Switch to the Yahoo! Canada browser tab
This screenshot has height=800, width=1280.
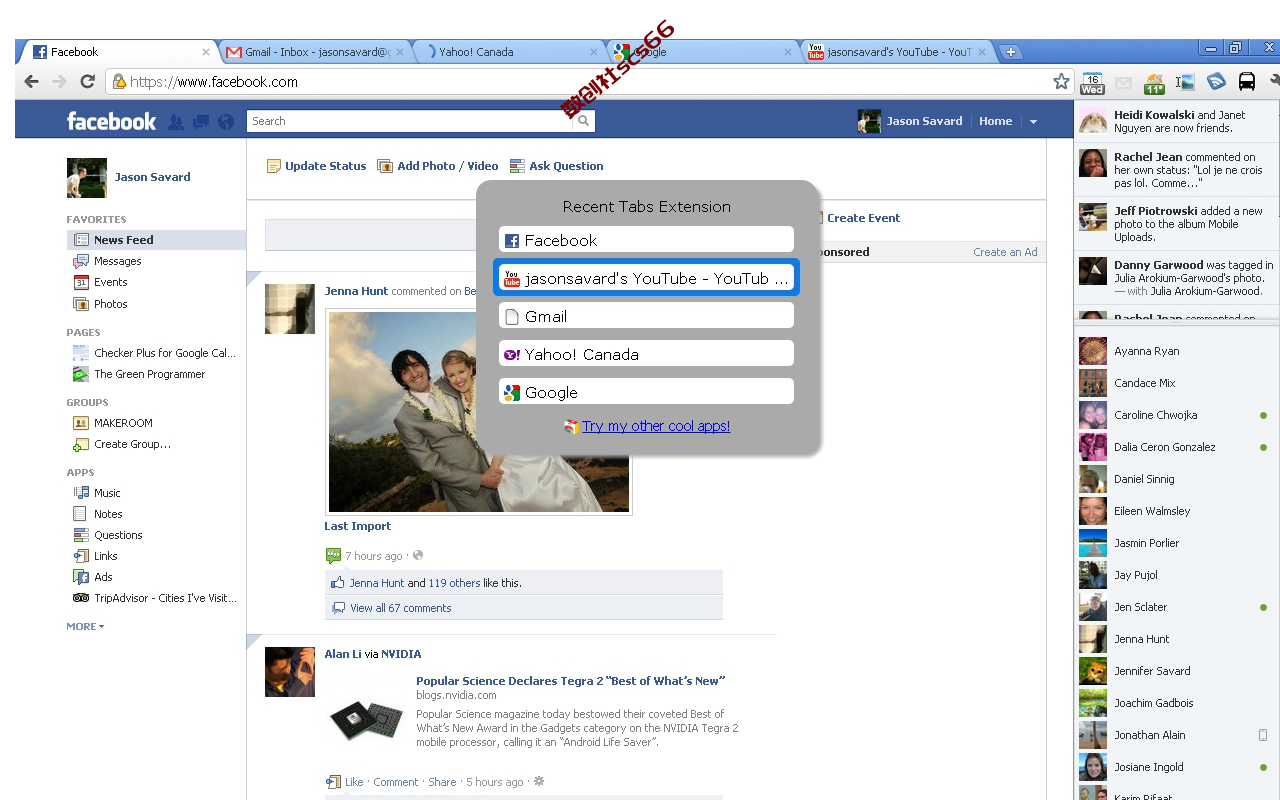(x=508, y=52)
